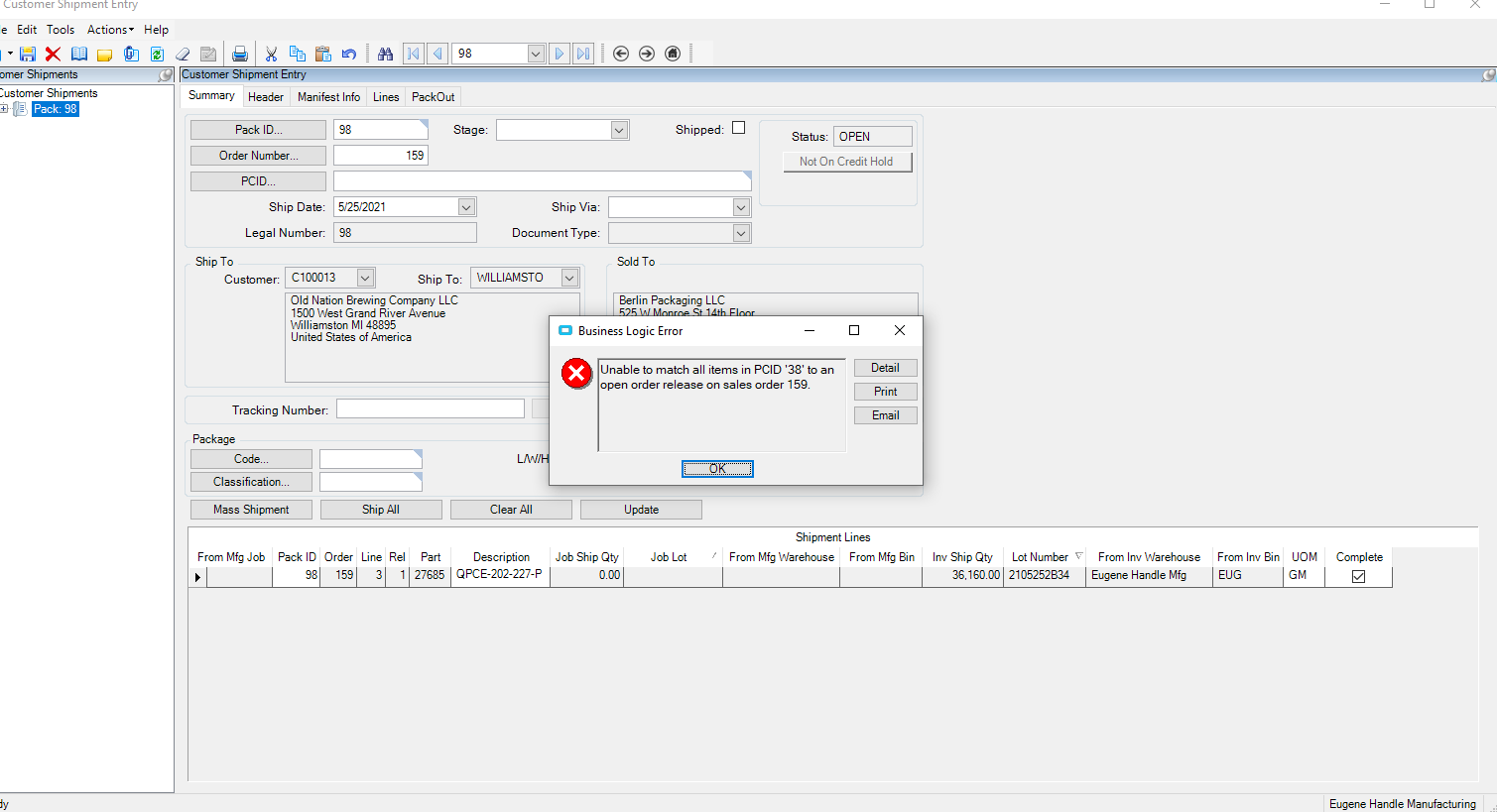
Task: Click the scissors Cut icon
Action: pyautogui.click(x=271, y=54)
